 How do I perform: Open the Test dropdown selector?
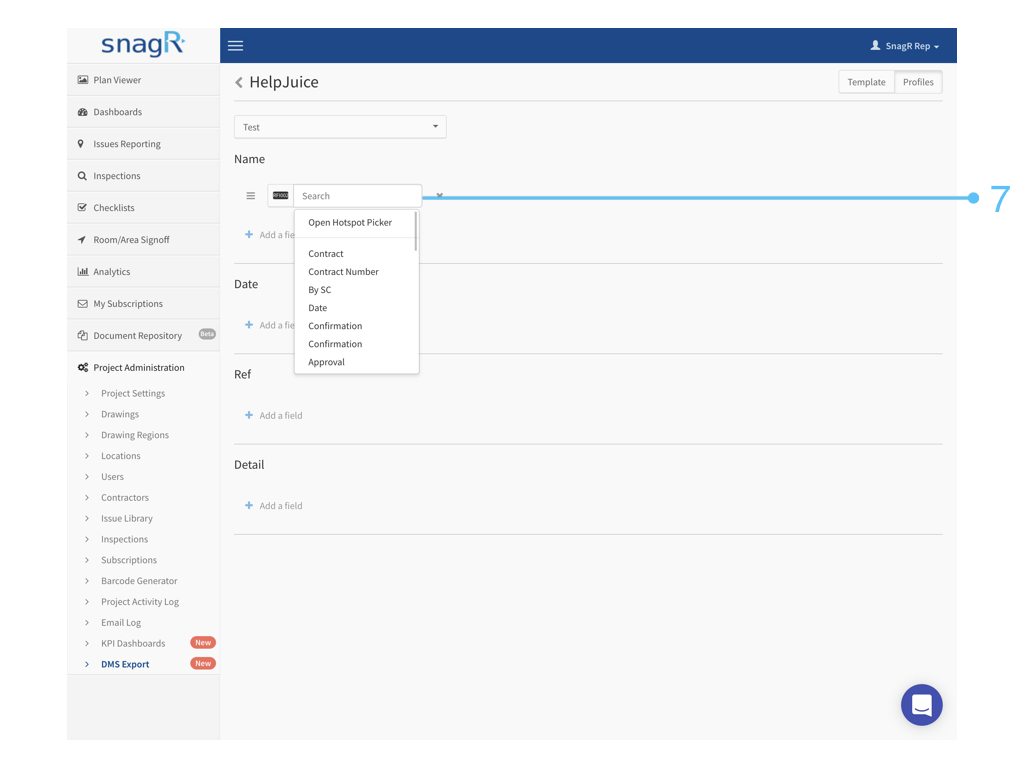tap(340, 127)
